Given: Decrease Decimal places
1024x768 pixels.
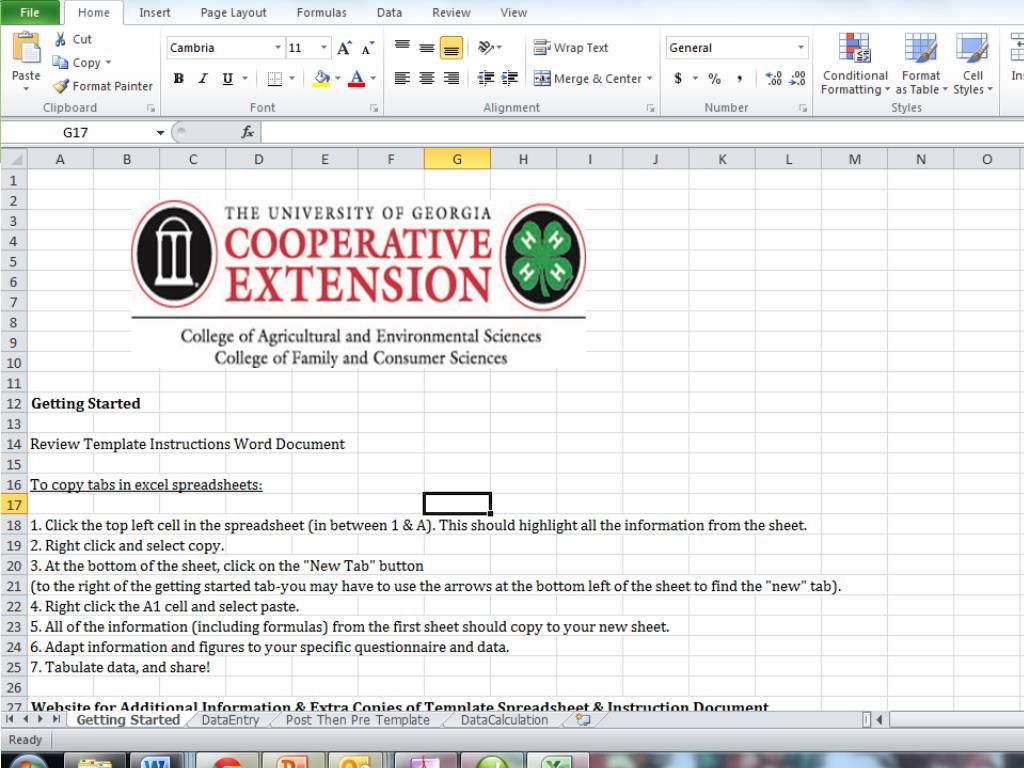Looking at the screenshot, I should click(797, 78).
